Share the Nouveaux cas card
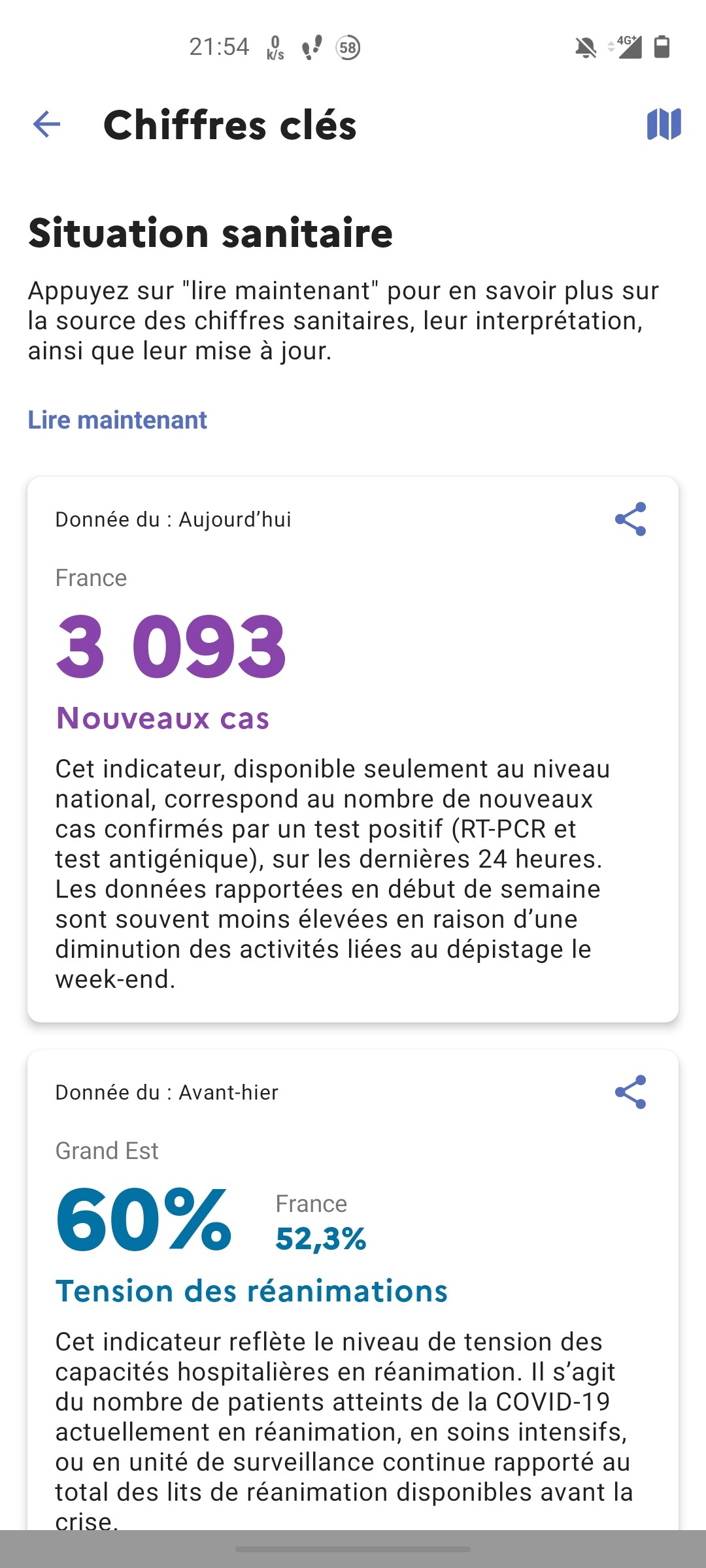 pos(630,519)
